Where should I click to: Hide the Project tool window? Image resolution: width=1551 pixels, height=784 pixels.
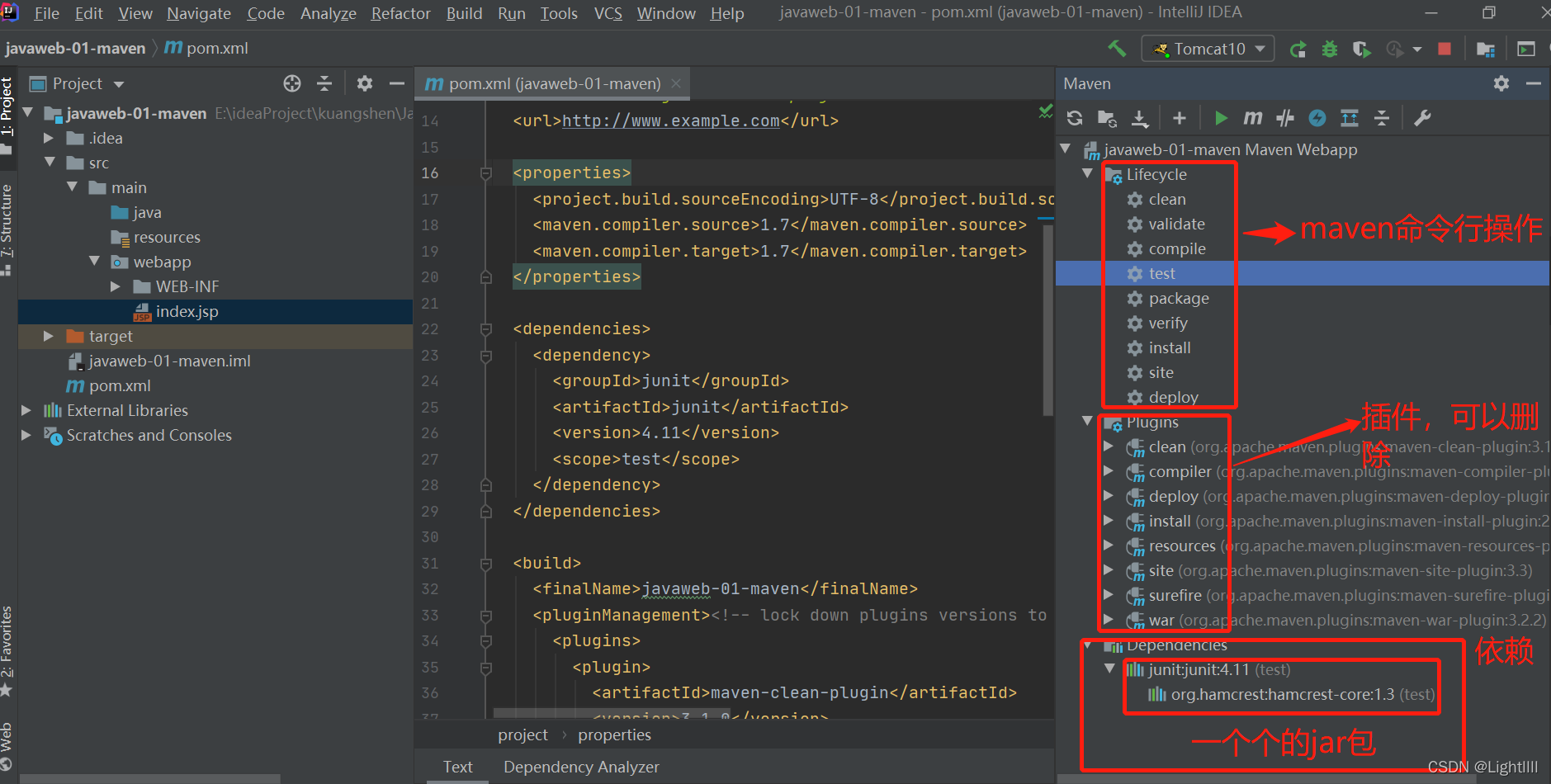coord(397,83)
